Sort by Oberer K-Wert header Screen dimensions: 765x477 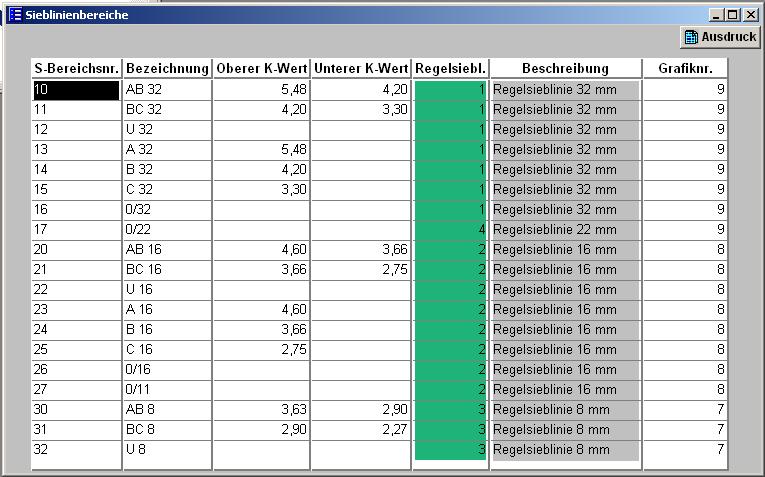tap(261, 69)
